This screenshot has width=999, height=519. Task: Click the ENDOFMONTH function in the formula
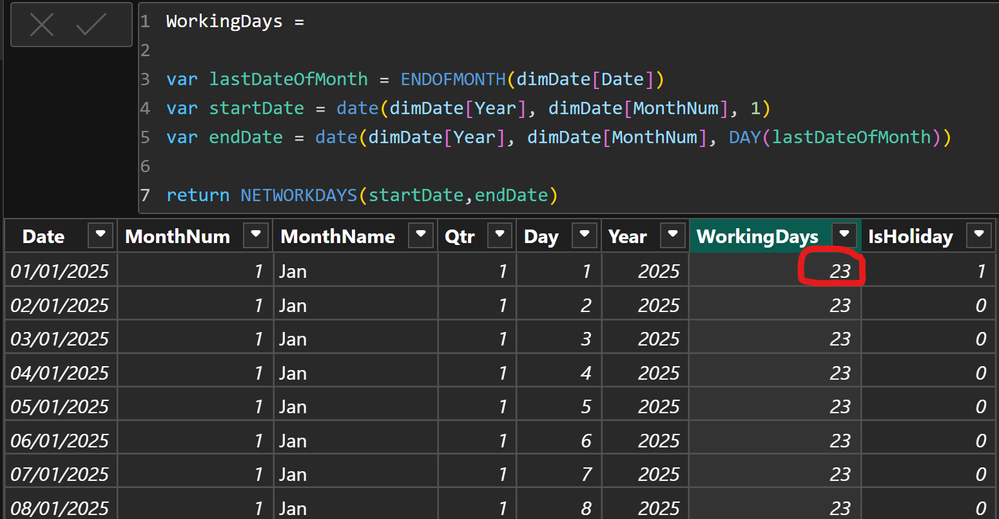tap(453, 80)
